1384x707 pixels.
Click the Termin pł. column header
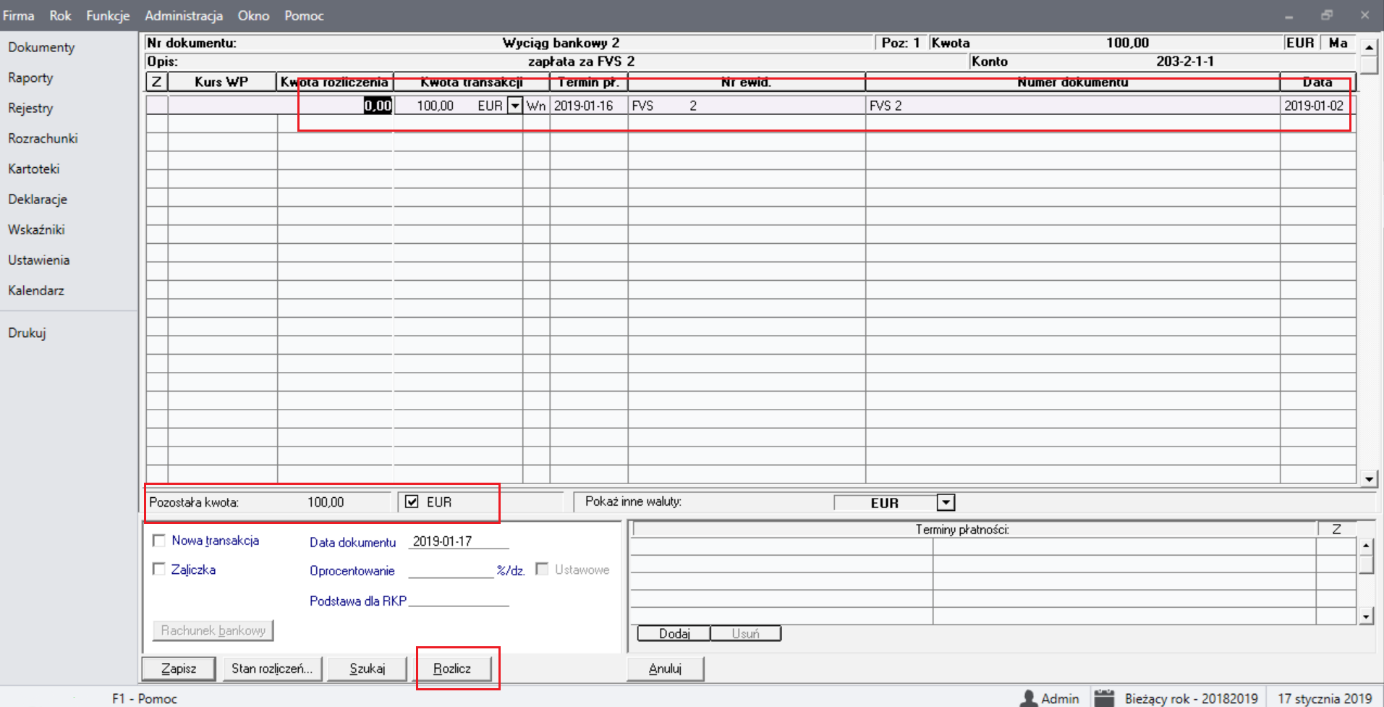pyautogui.click(x=588, y=82)
